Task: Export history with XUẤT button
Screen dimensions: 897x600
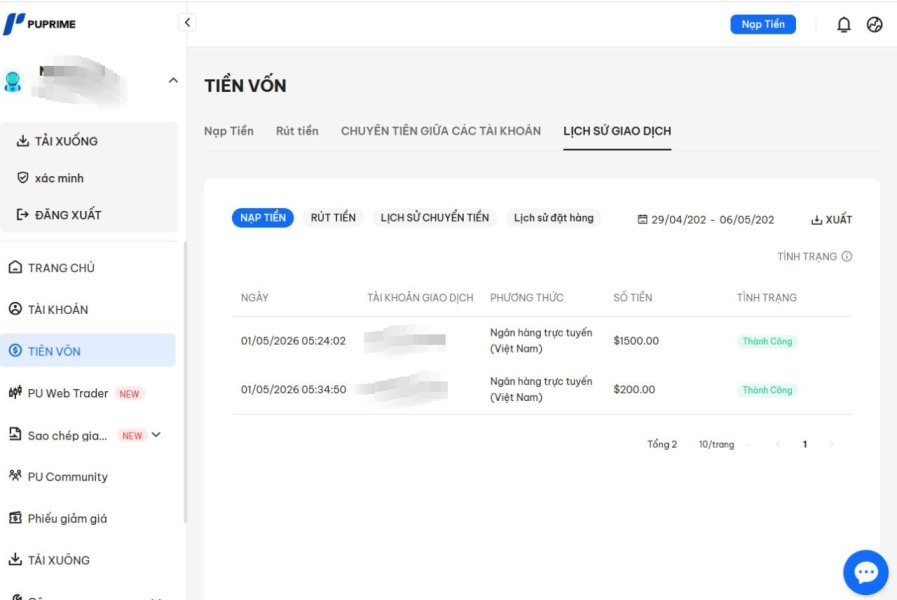Action: tap(832, 220)
